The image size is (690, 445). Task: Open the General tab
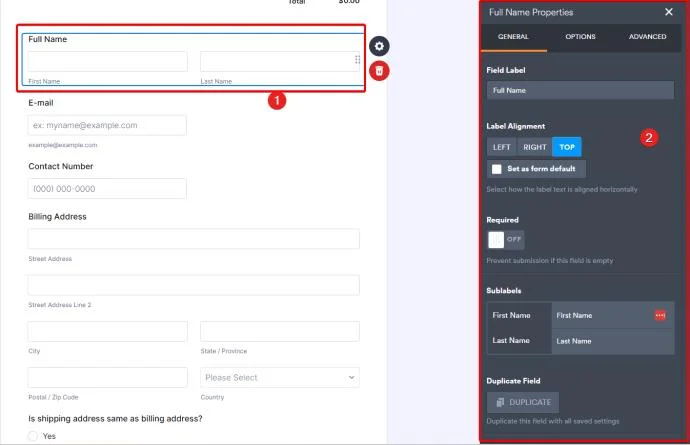[x=513, y=37]
